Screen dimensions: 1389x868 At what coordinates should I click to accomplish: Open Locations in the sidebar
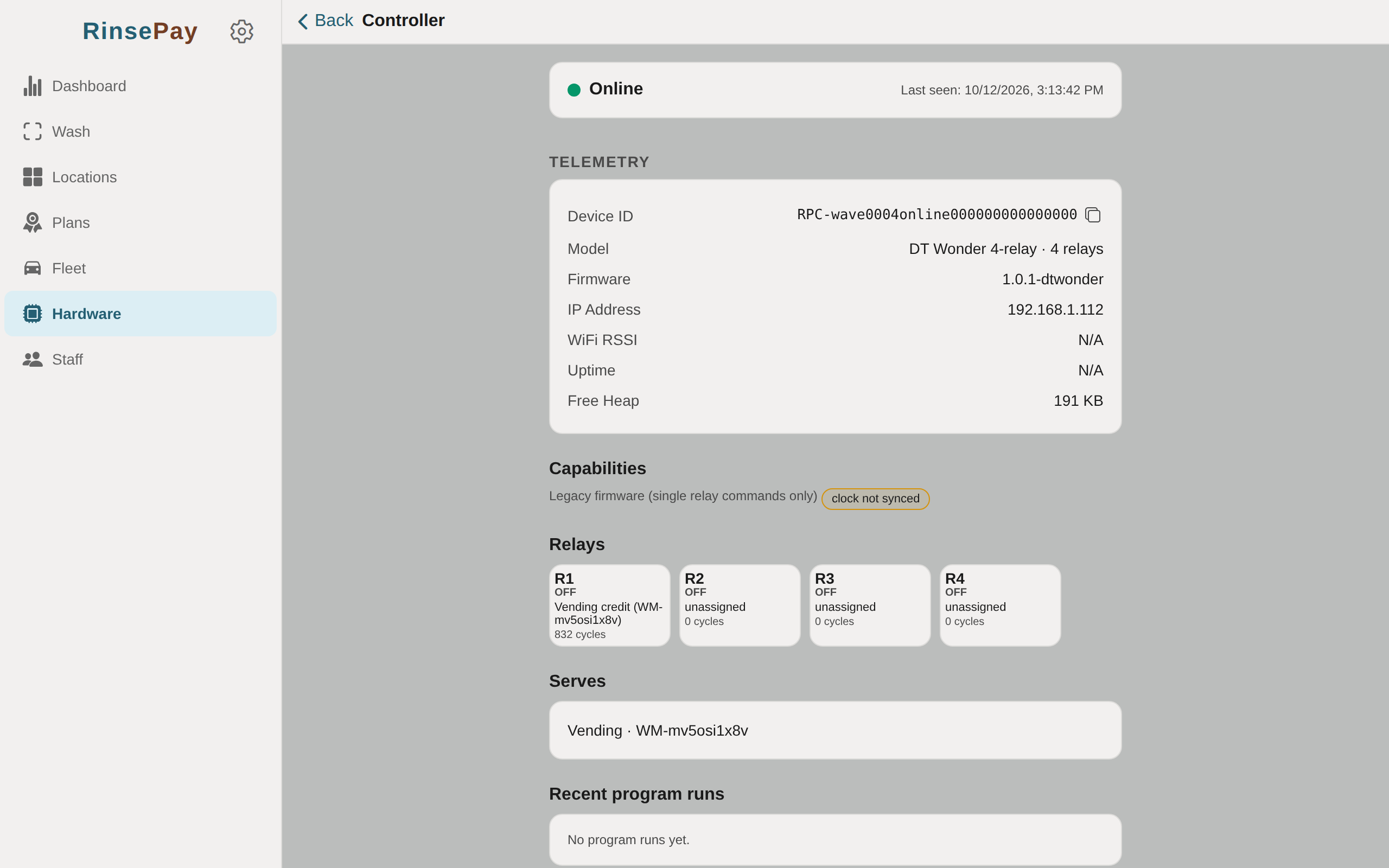click(x=141, y=177)
